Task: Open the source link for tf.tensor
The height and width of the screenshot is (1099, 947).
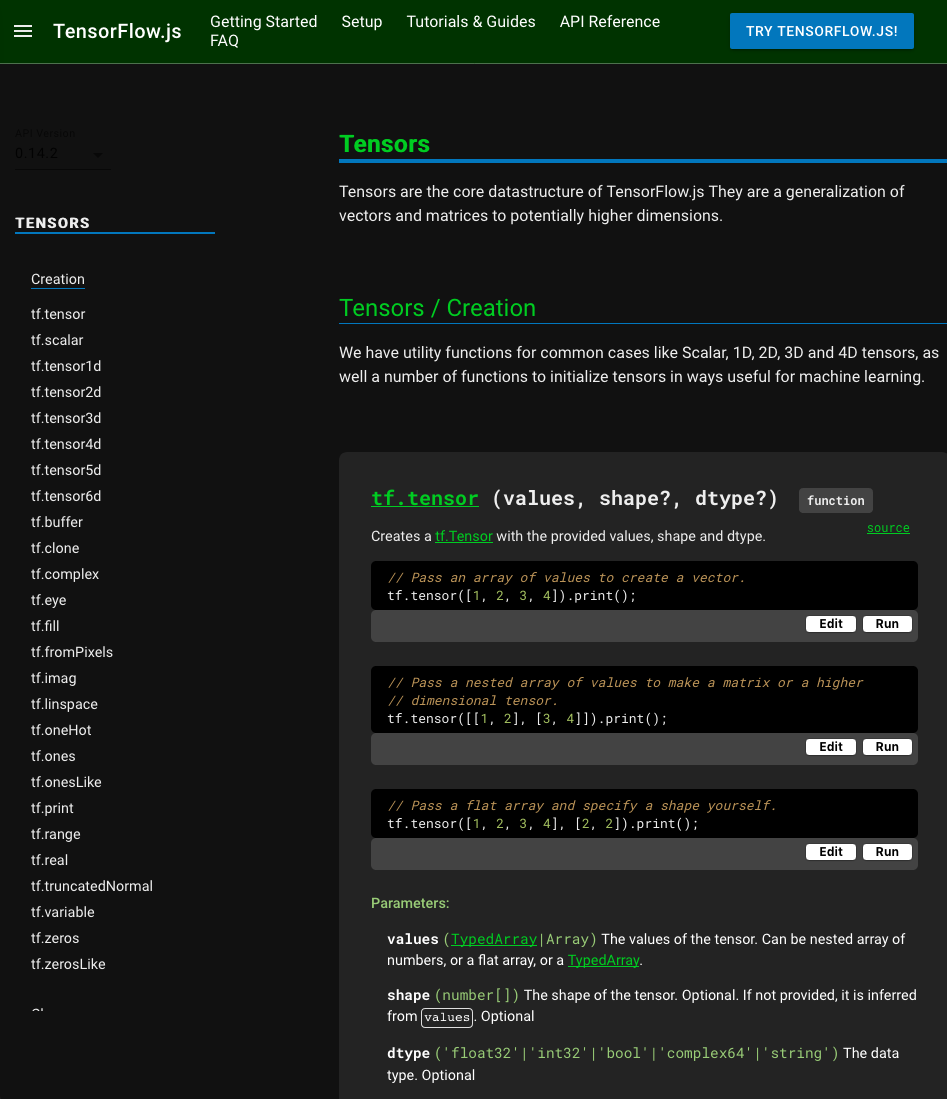Action: tap(888, 527)
